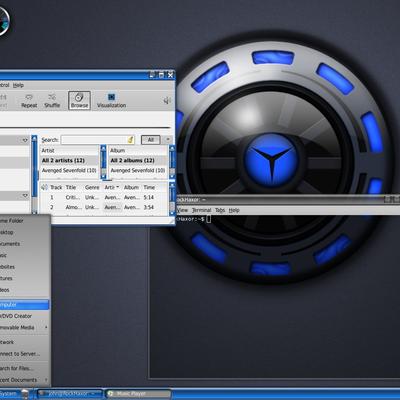
Task: Sort tracks by the Track column
Action: pos(56,187)
